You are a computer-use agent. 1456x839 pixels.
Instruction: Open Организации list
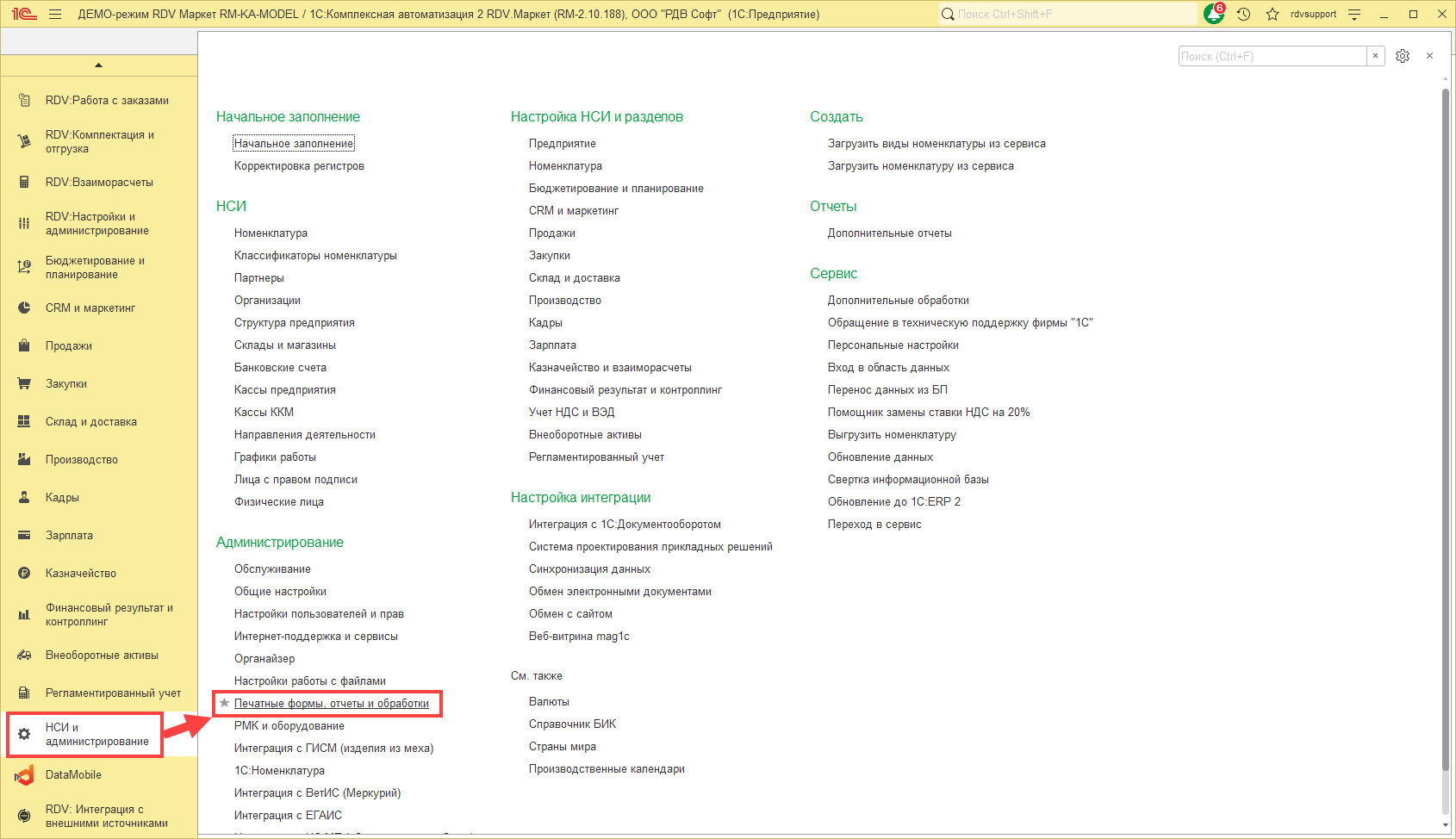point(267,301)
